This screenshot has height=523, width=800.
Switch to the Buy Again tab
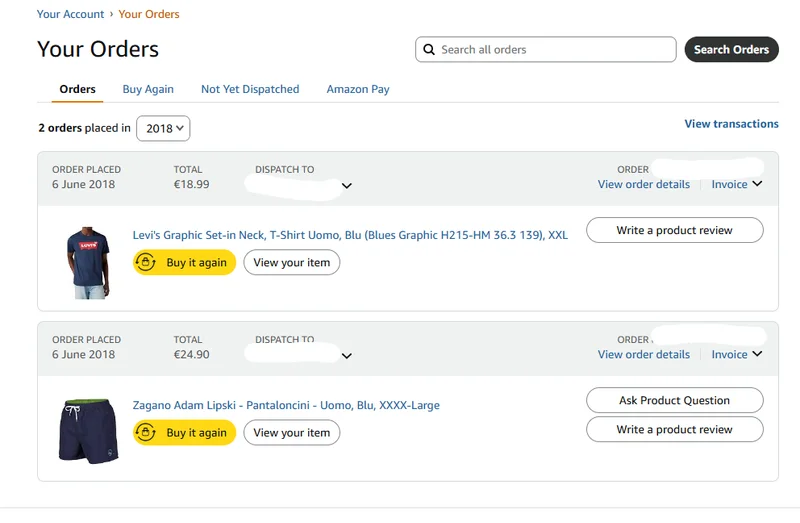148,89
